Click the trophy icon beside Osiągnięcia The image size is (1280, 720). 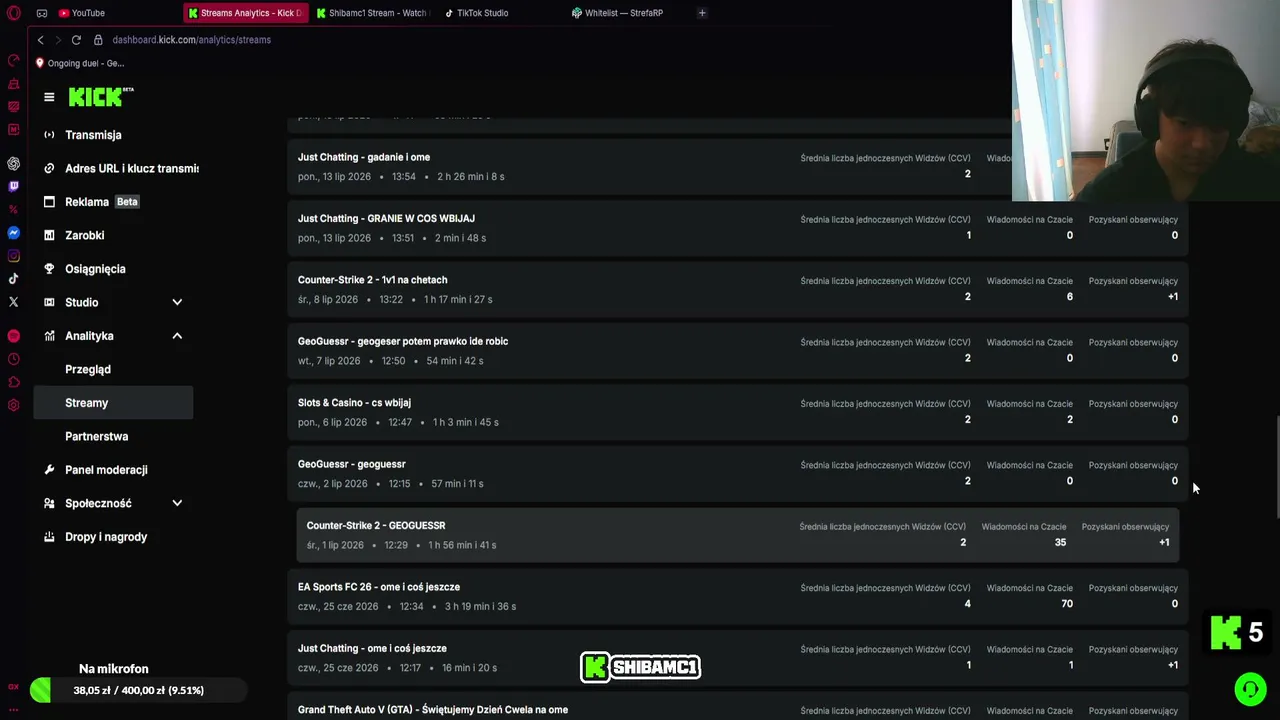tap(49, 269)
